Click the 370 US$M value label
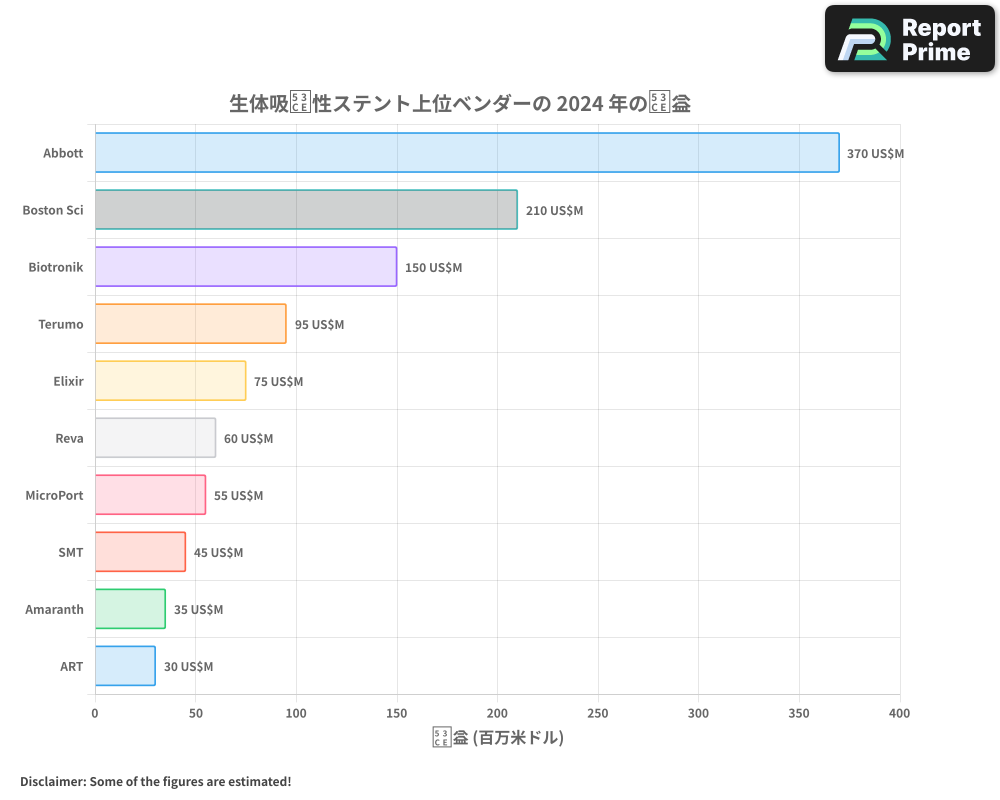 click(873, 154)
